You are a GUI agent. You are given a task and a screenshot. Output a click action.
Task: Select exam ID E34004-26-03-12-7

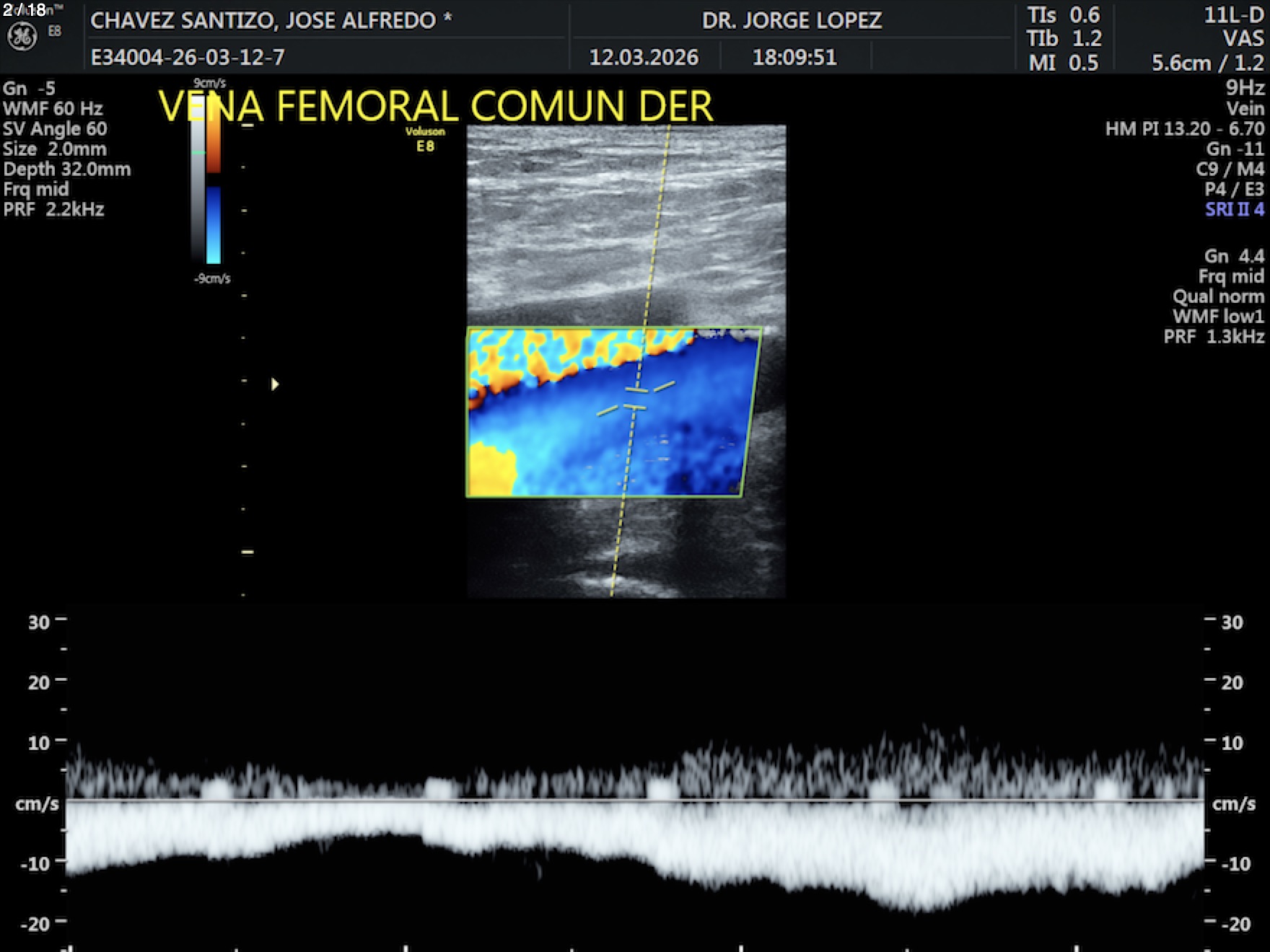188,57
